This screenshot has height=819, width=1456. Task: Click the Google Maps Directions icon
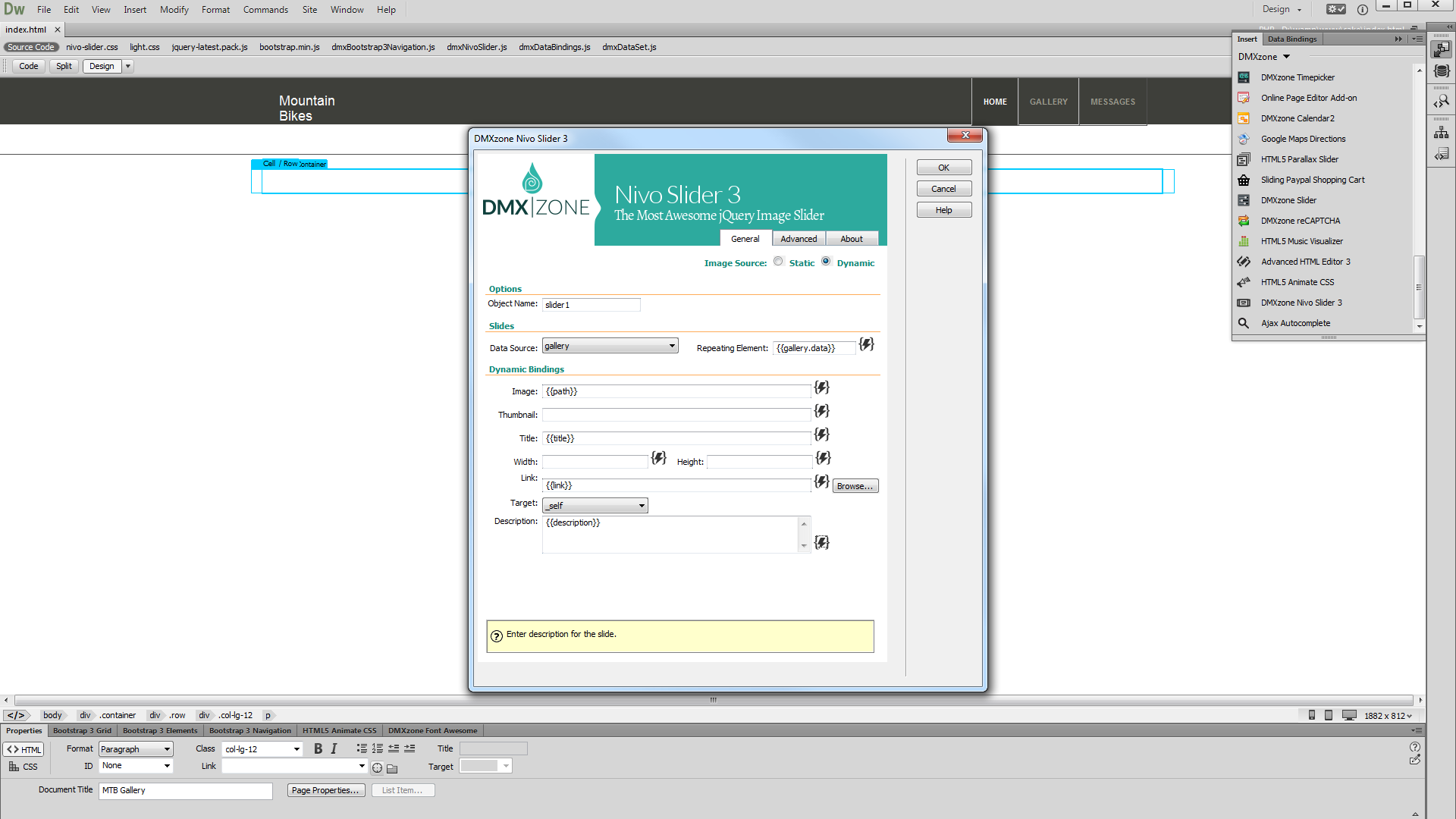[1244, 139]
